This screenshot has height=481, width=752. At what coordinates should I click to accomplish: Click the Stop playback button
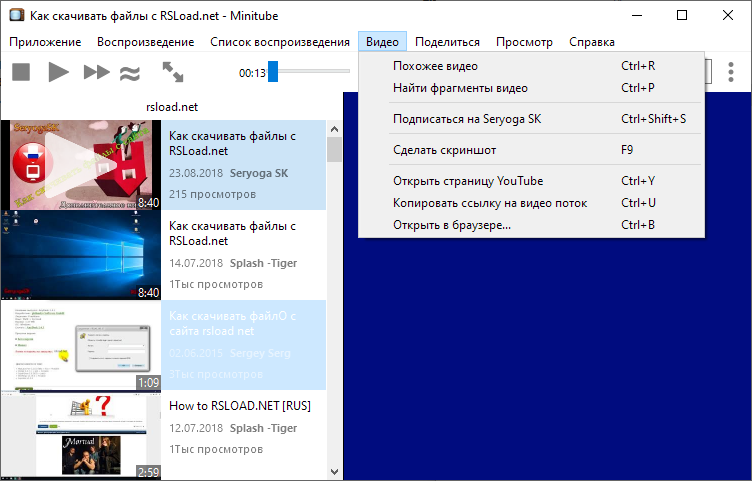pos(21,72)
